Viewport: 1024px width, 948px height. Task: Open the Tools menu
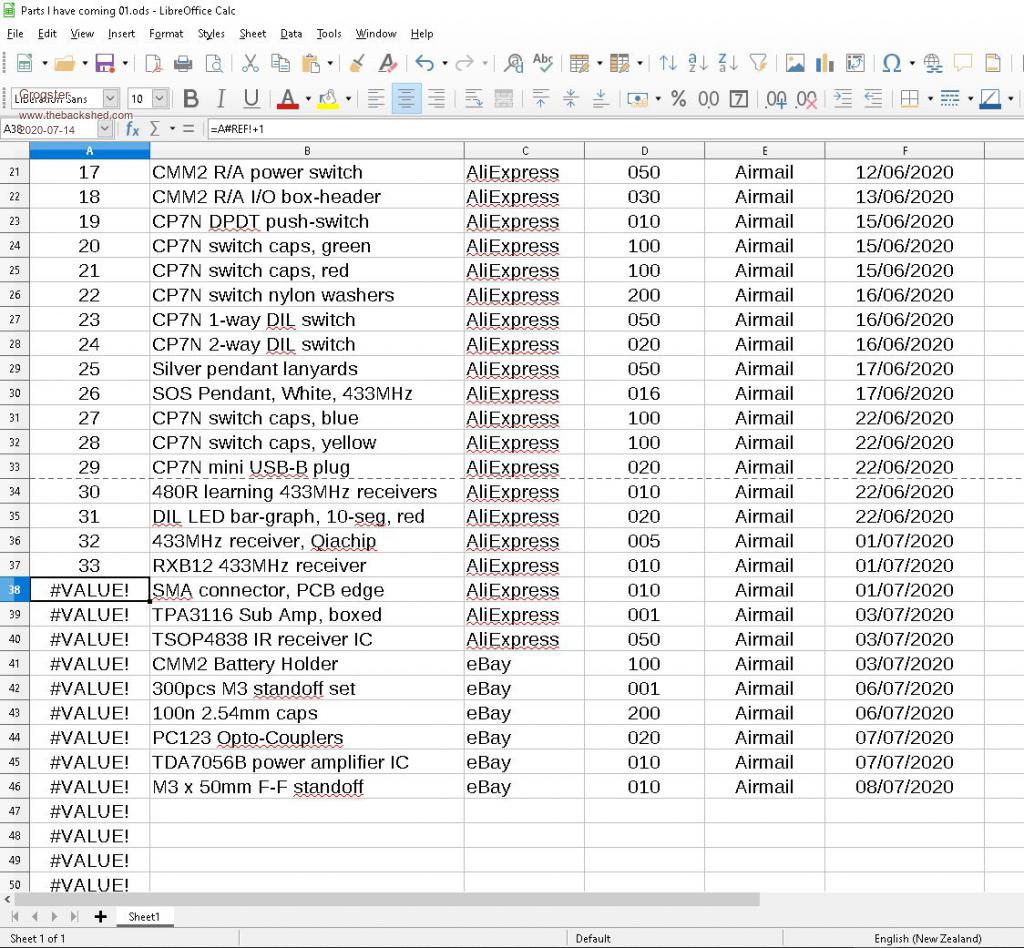[329, 34]
